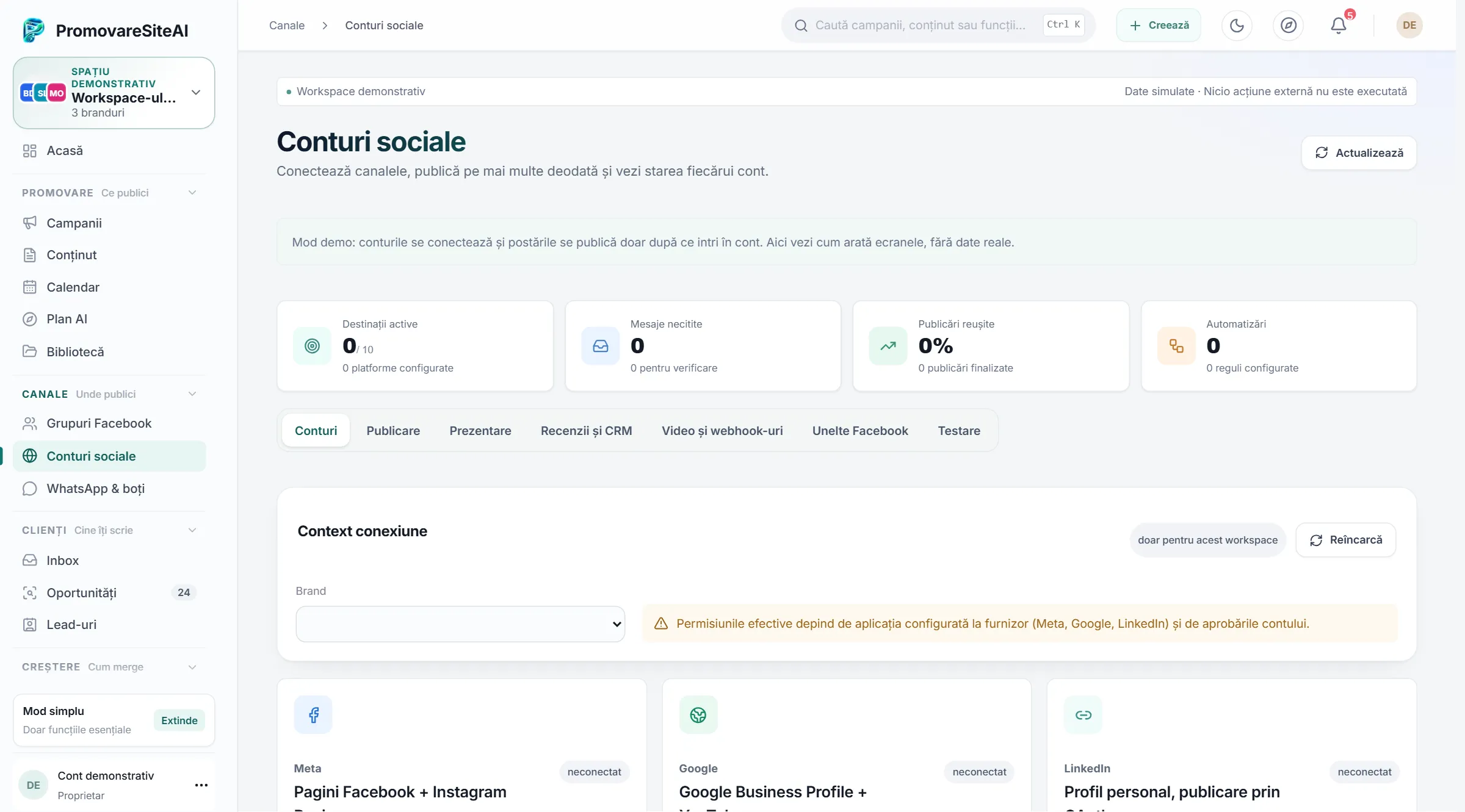Screen dimensions: 1465x812
Task: Open Bibliotecă folder item
Action: (109, 351)
